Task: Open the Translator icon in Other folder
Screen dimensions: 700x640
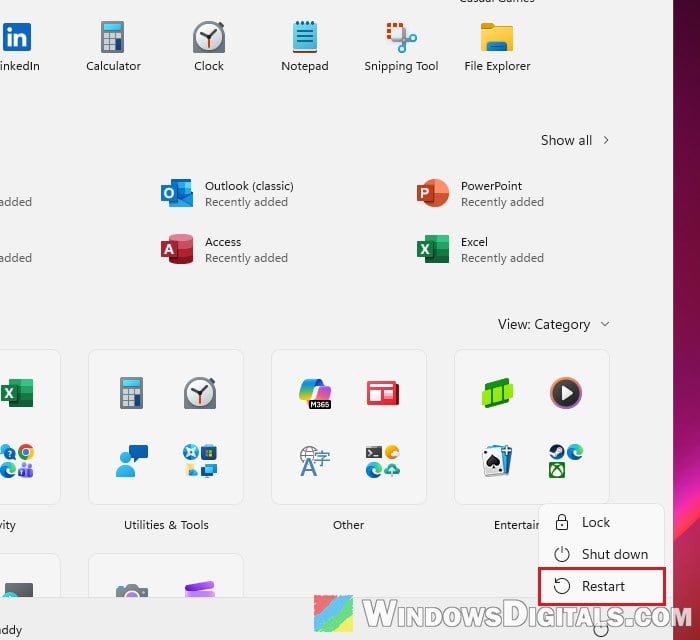Action: (x=315, y=461)
